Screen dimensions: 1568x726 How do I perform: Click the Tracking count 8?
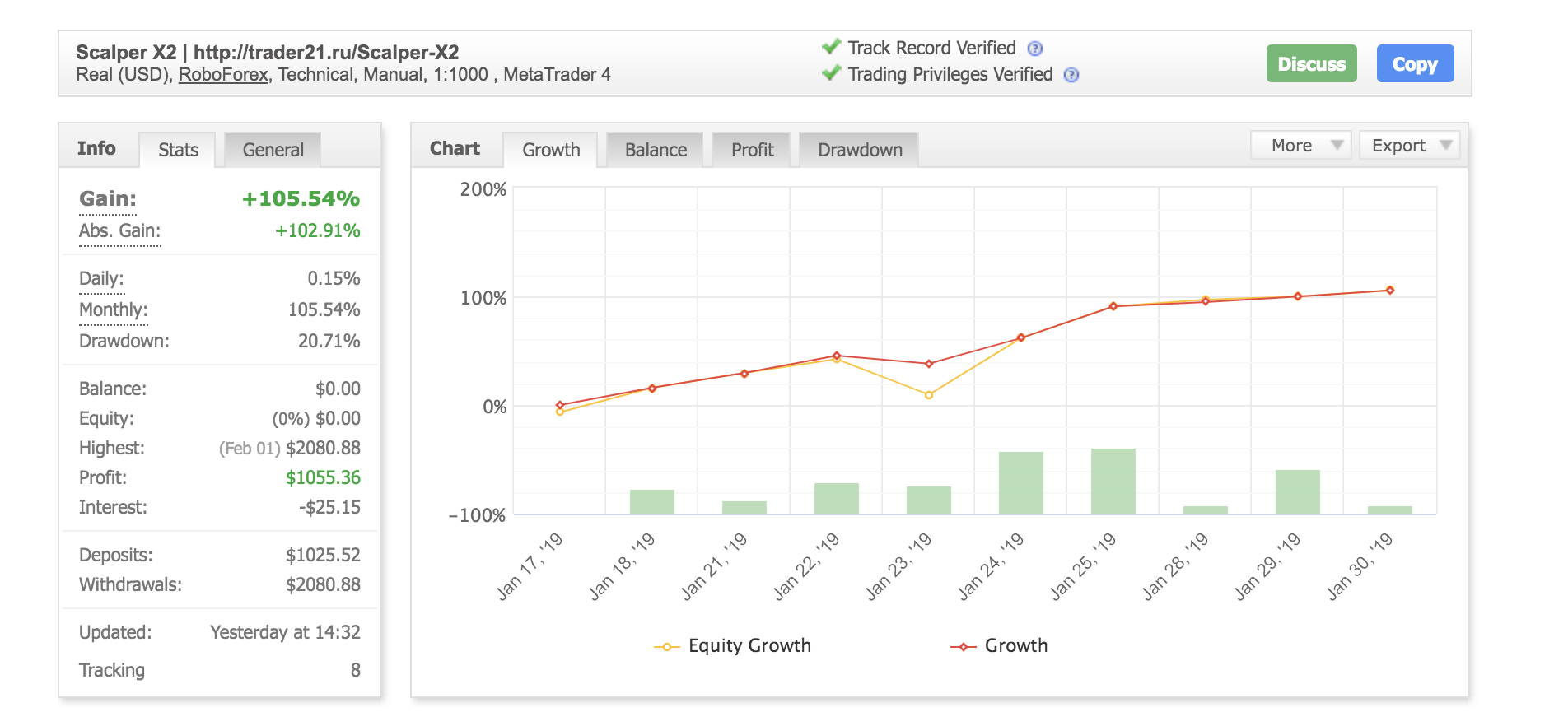click(356, 671)
